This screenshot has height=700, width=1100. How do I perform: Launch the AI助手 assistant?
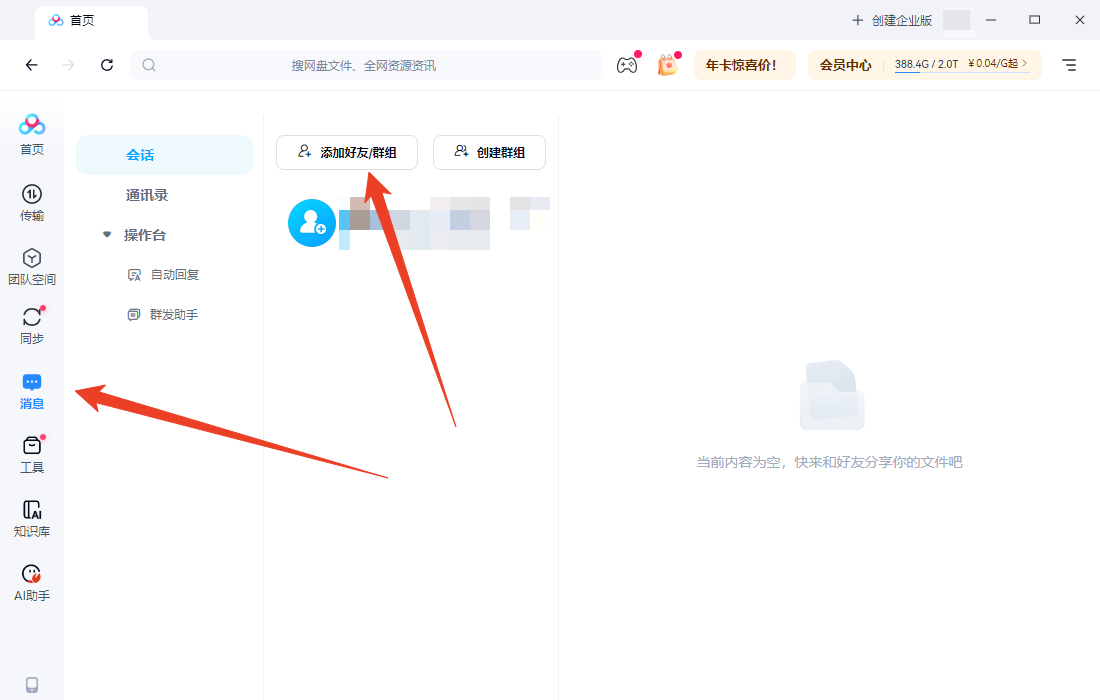tap(31, 580)
